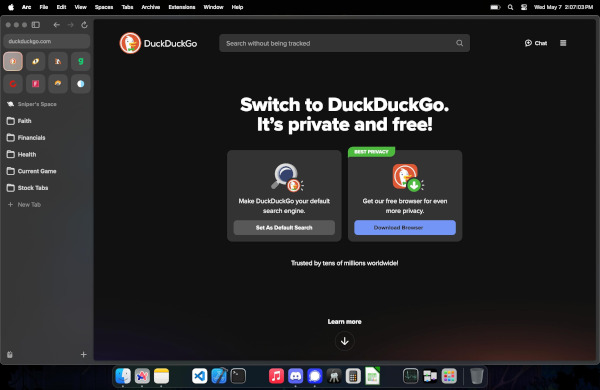Open Notes from the Dock
Screen dimensions: 600x390
coord(161,376)
